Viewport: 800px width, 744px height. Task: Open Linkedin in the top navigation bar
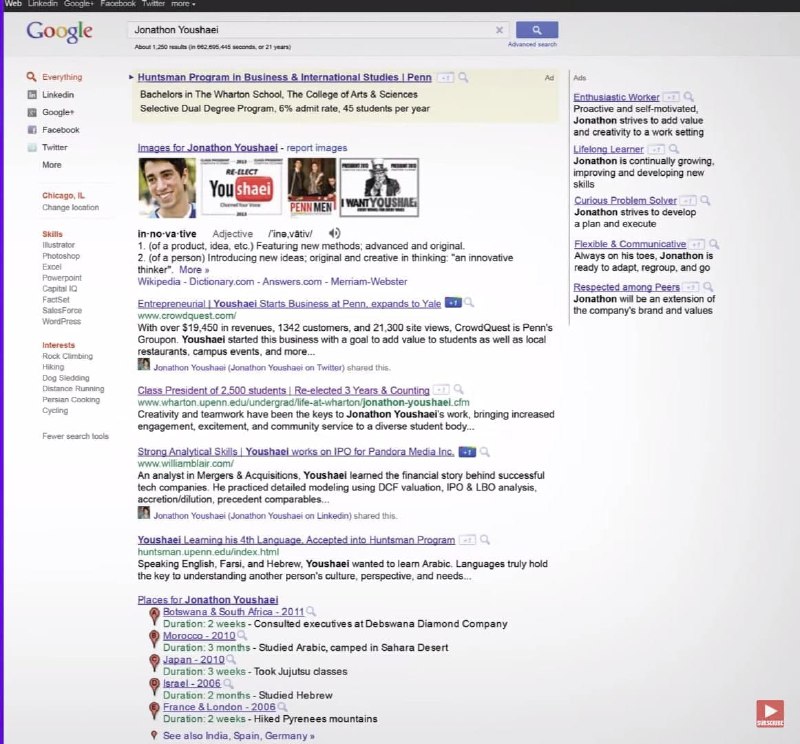(x=42, y=4)
